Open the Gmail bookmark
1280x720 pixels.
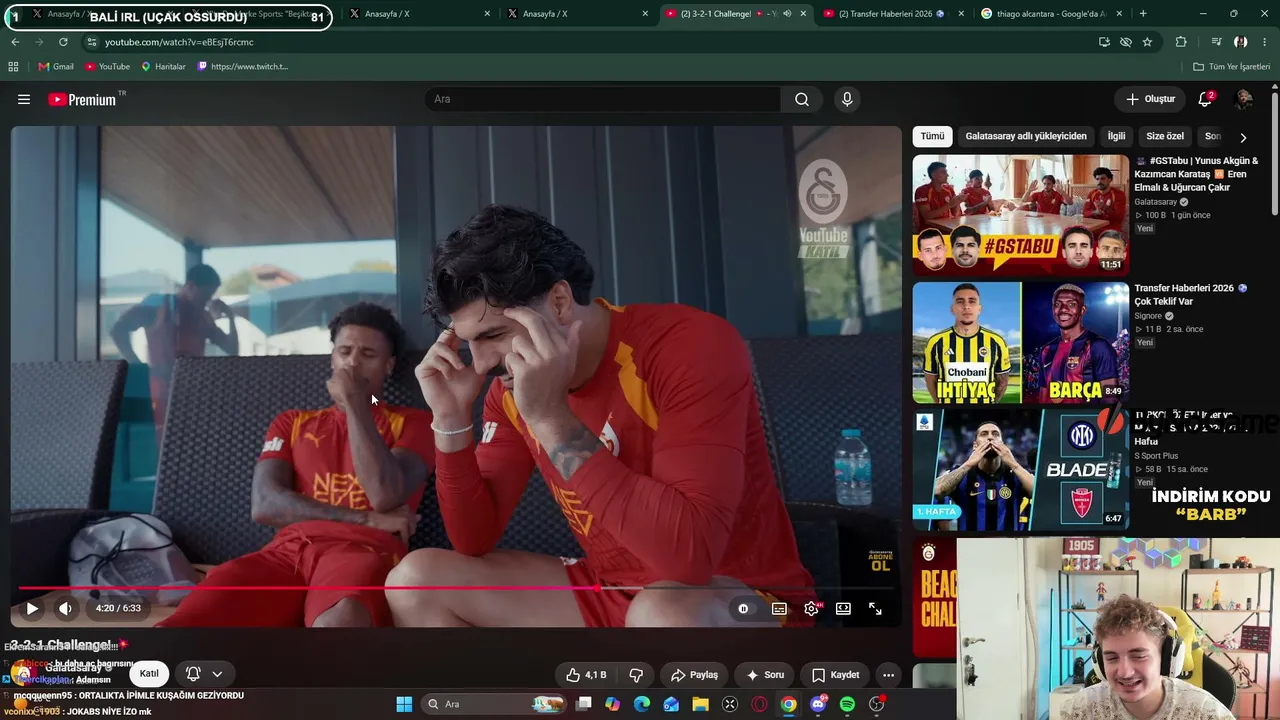click(x=56, y=66)
